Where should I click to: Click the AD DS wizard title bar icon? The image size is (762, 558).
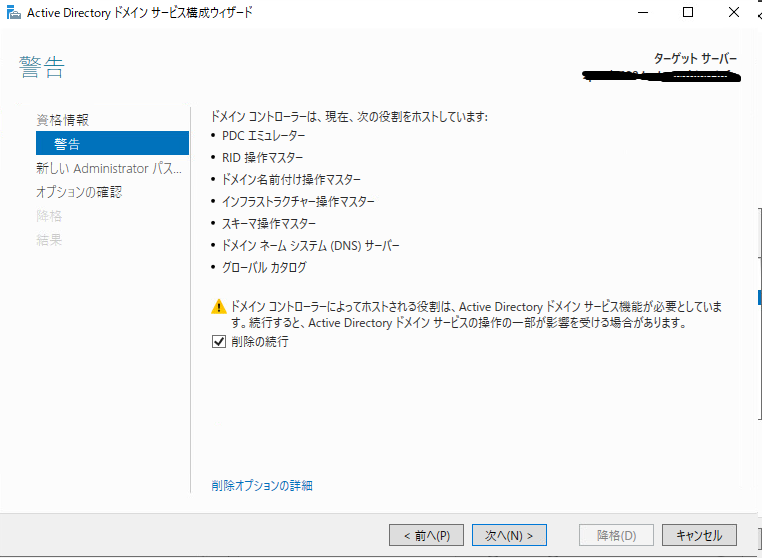(x=14, y=13)
